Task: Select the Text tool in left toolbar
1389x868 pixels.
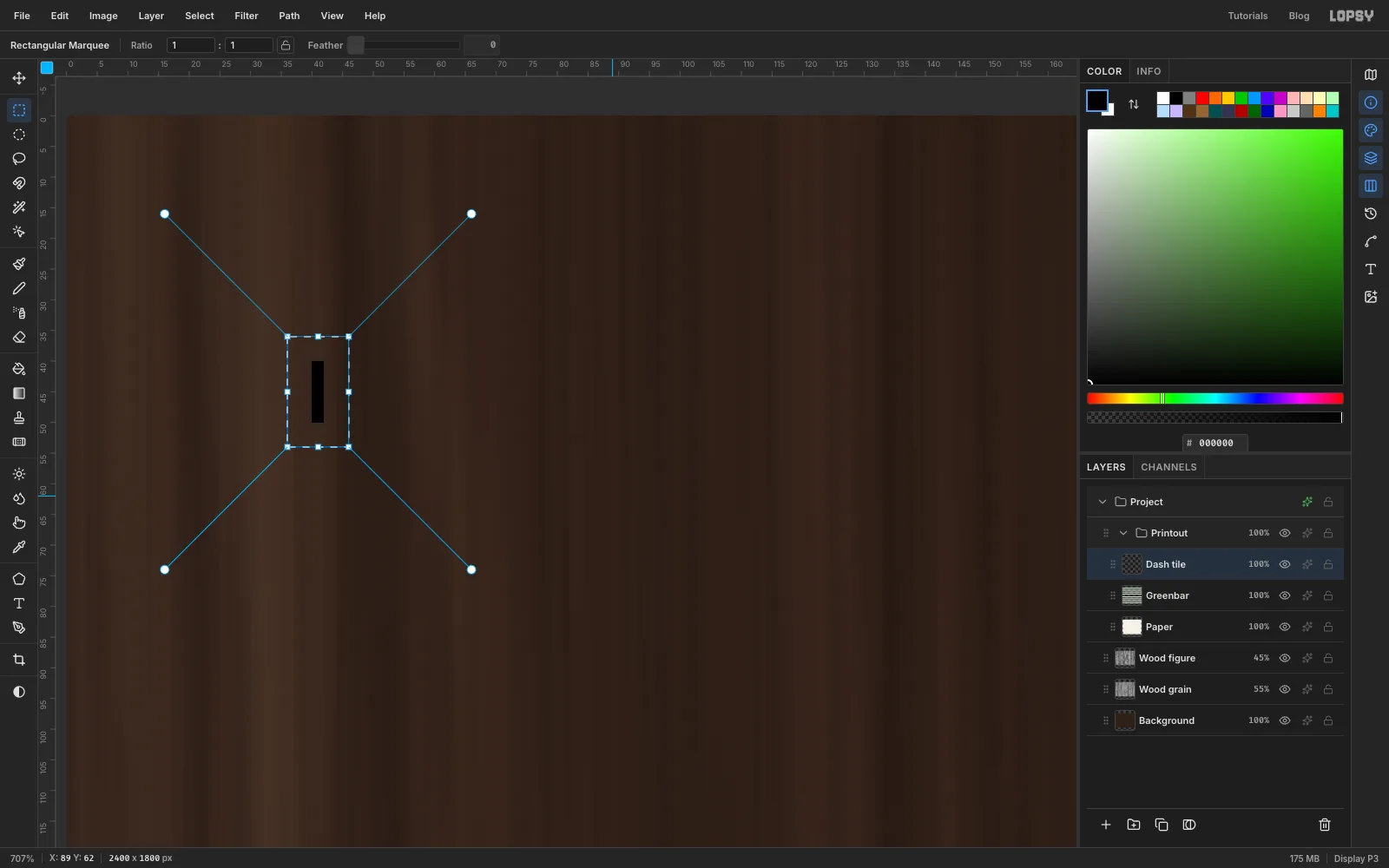Action: [19, 603]
